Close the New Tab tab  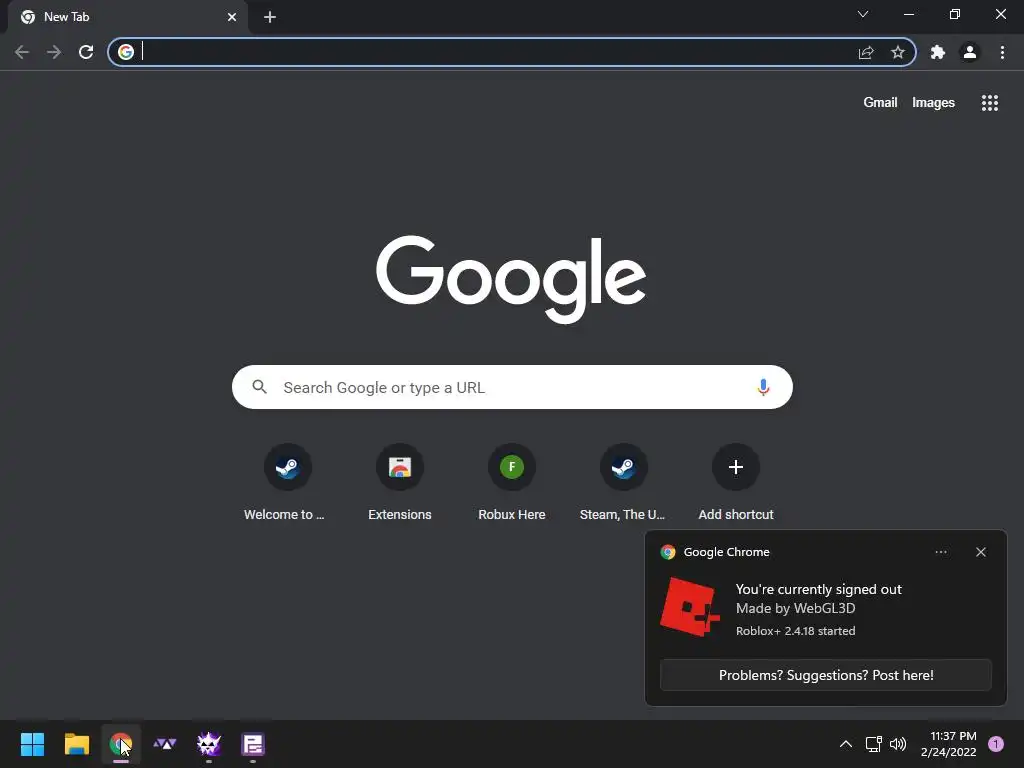tap(232, 17)
